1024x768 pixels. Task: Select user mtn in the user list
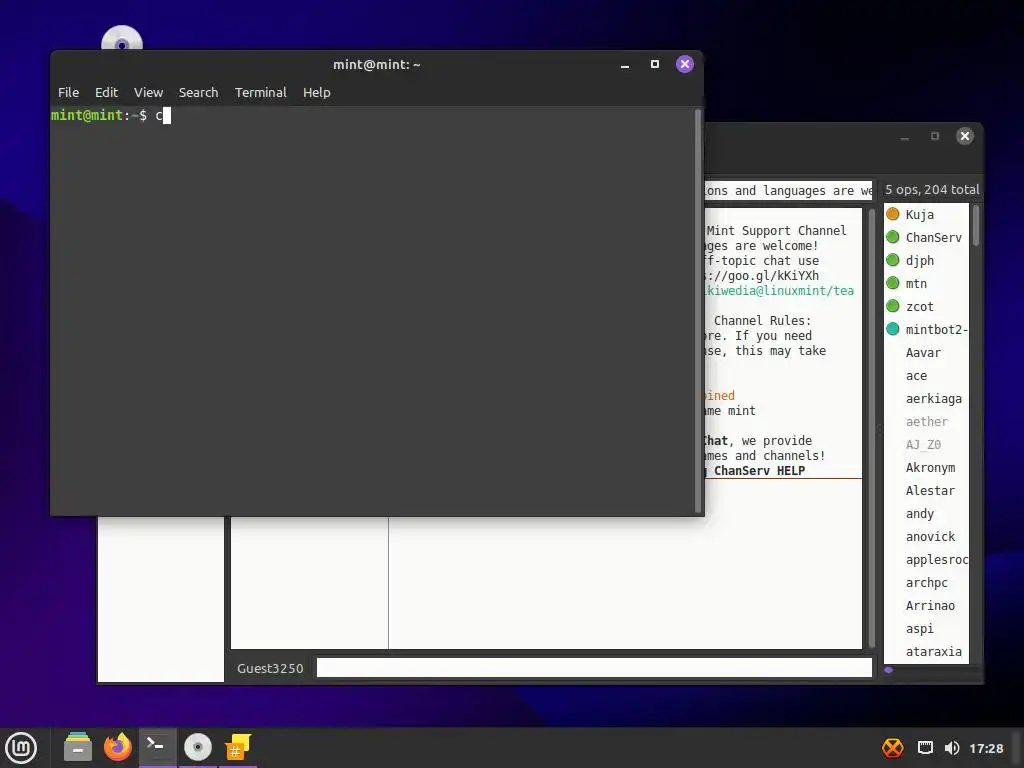pos(926,283)
